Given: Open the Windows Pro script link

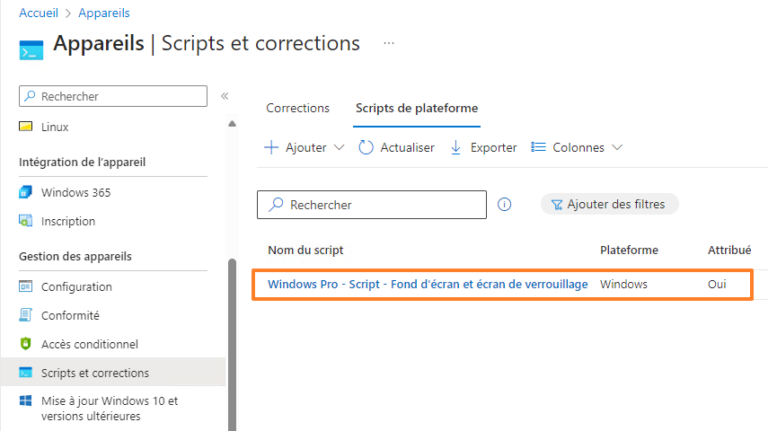Looking at the screenshot, I should [427, 284].
